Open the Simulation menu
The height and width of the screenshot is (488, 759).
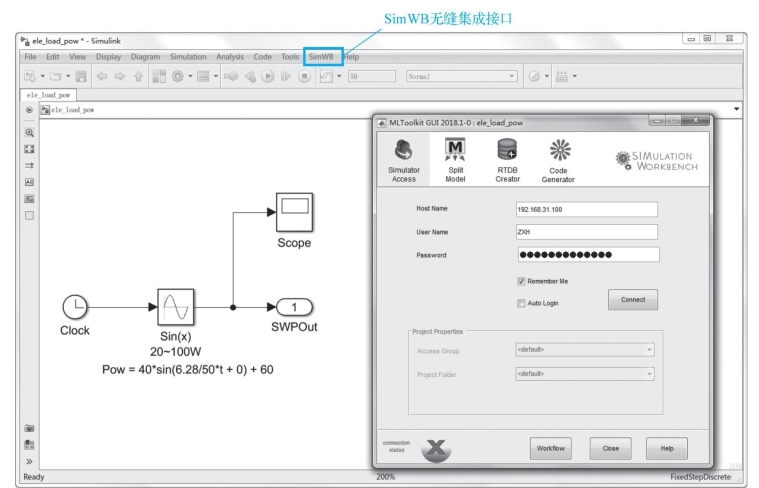(x=188, y=57)
